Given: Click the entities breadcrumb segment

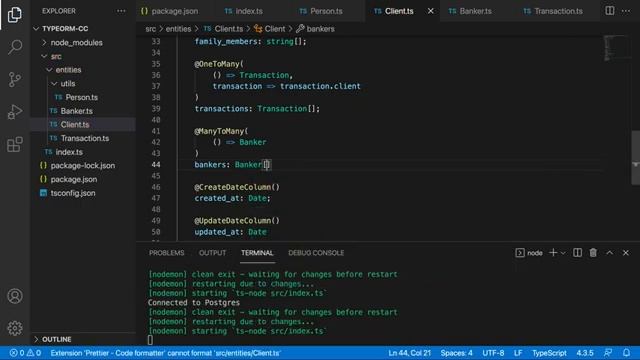Looking at the screenshot, I should coord(178,29).
